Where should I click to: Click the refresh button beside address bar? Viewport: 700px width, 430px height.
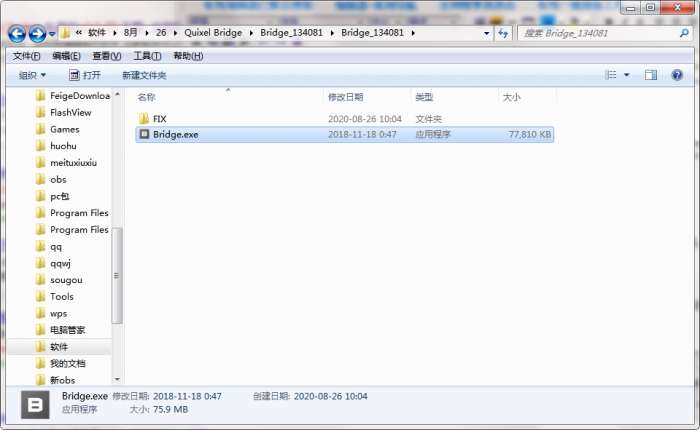coord(503,33)
